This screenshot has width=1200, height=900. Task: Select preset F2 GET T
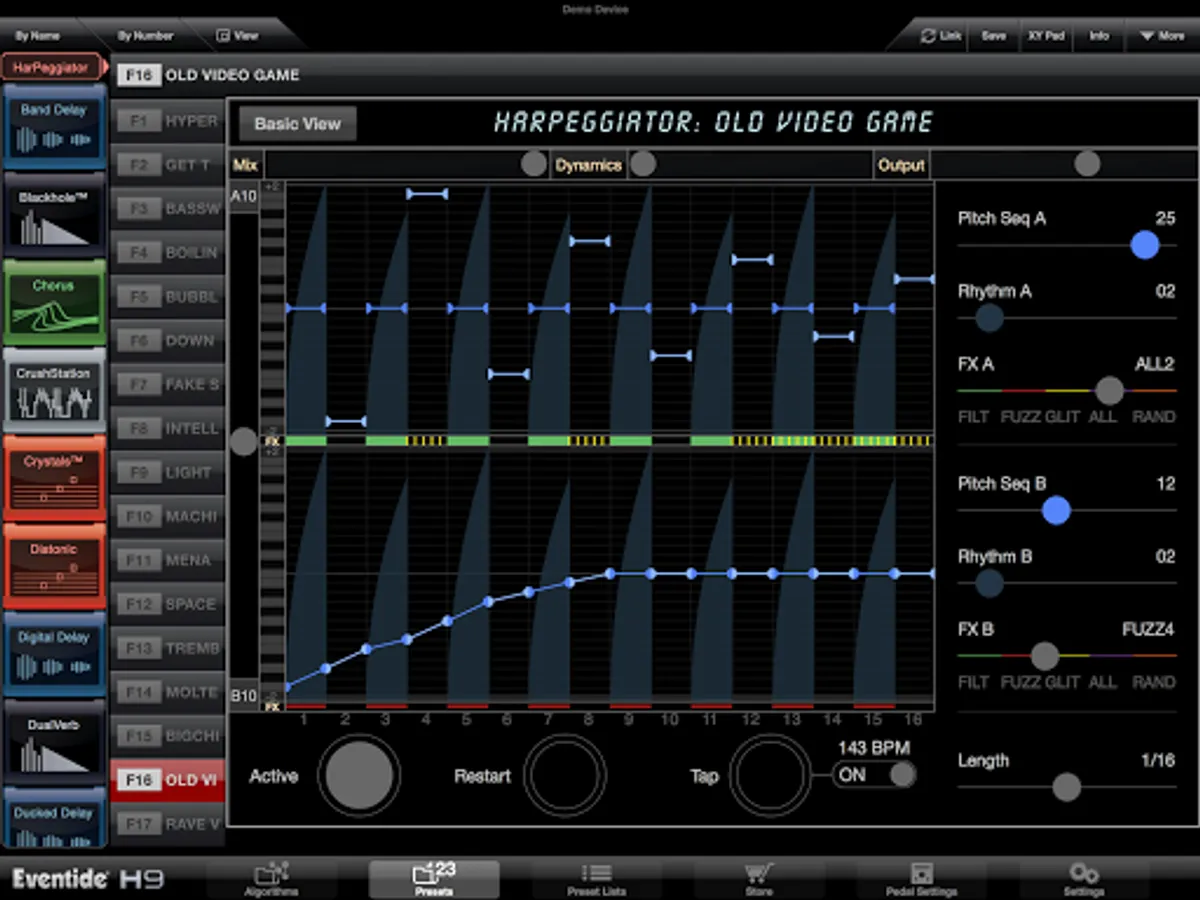[x=168, y=165]
